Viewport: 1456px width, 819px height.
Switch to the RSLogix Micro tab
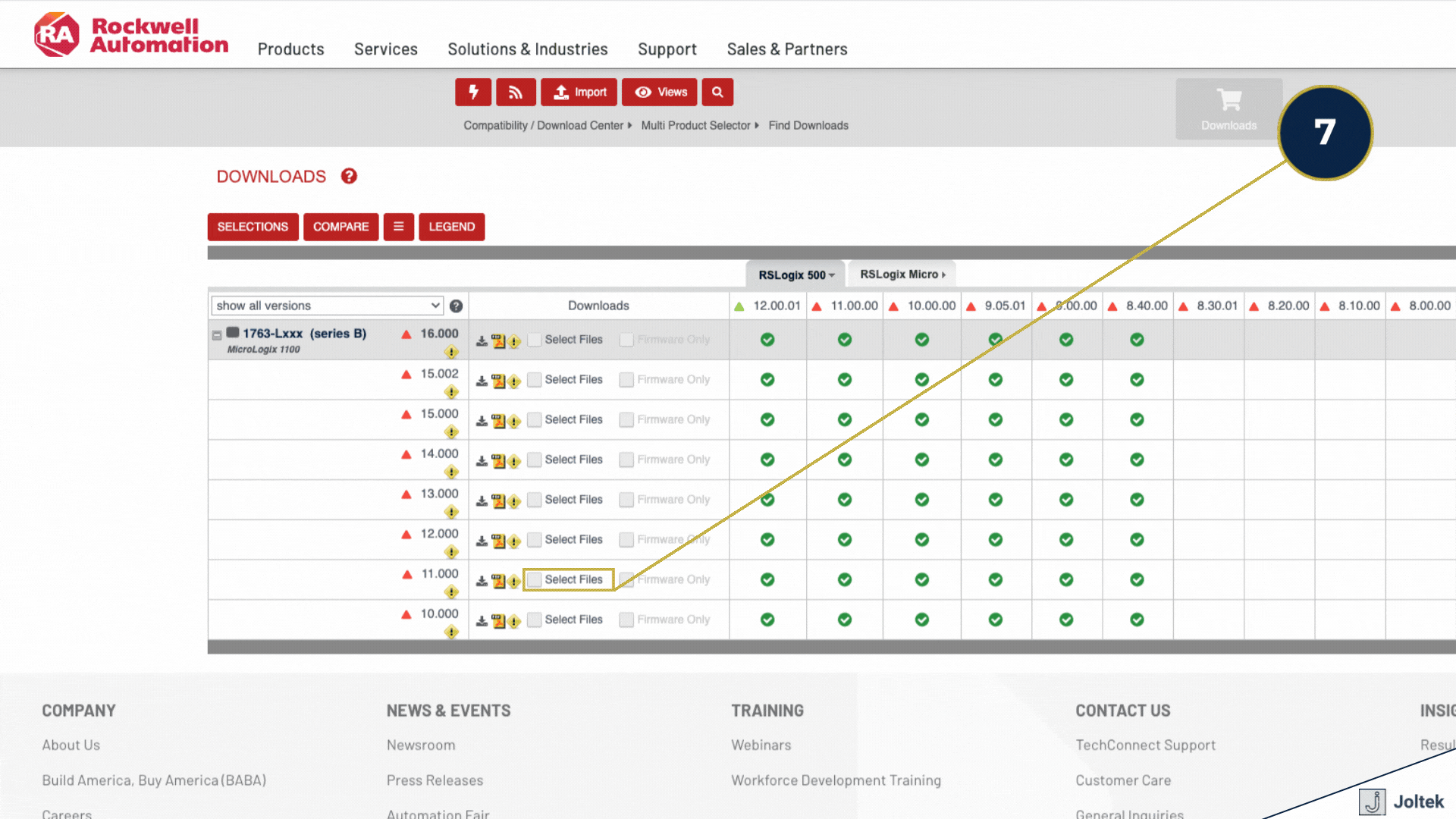(x=902, y=275)
